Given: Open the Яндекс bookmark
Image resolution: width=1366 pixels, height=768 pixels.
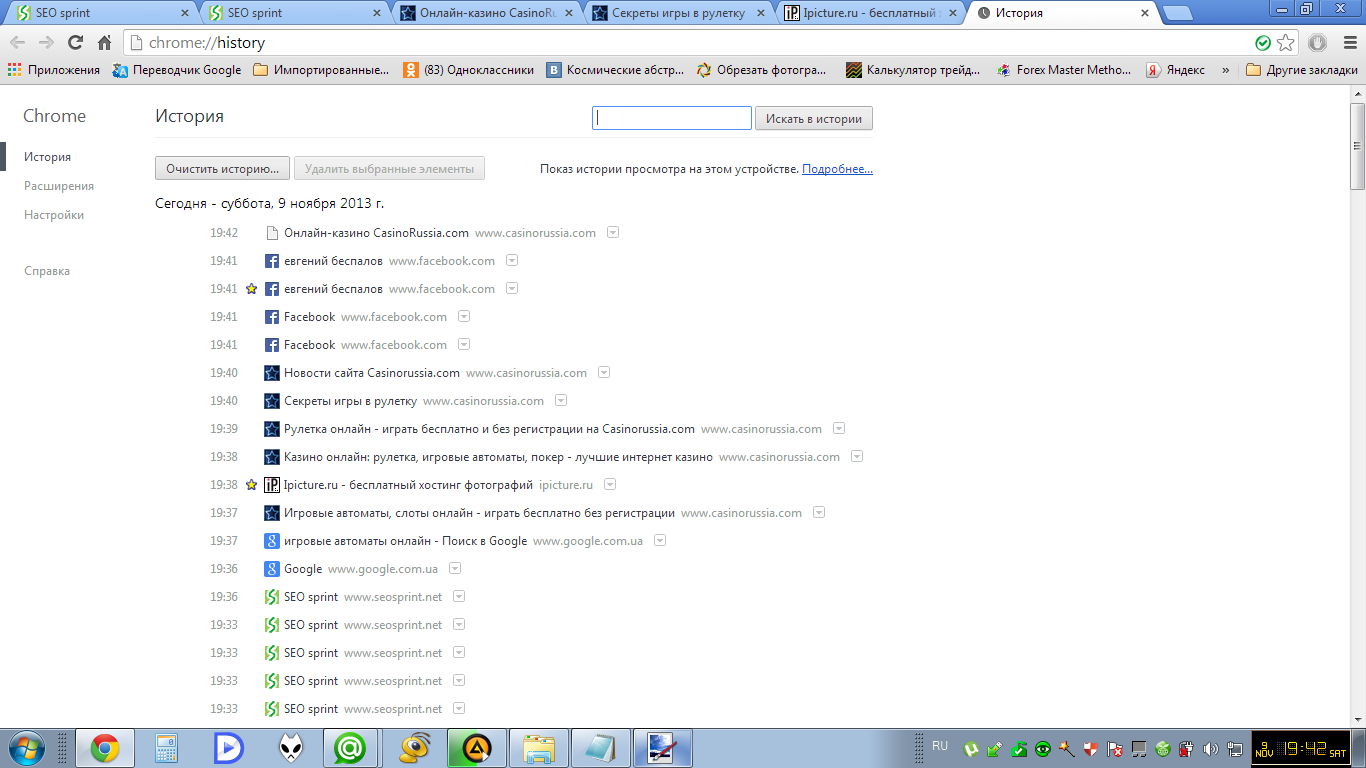Looking at the screenshot, I should (1175, 70).
